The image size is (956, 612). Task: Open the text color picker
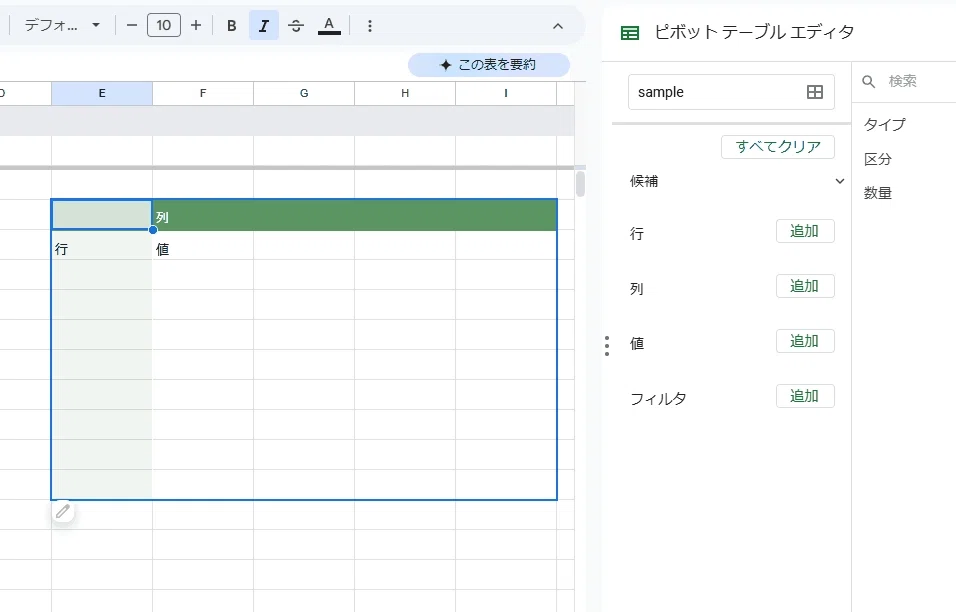[329, 26]
